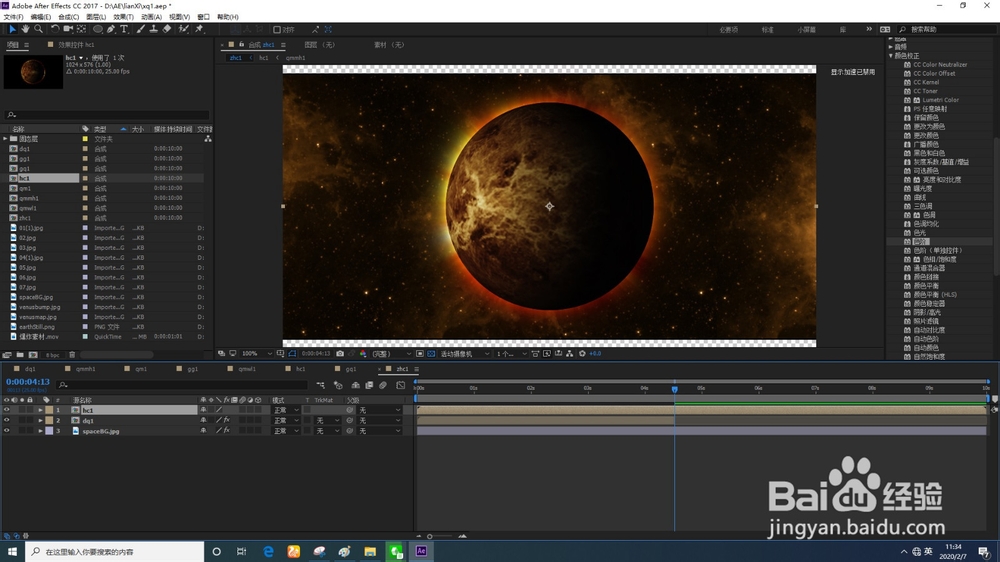Delete selected project item with trash icon
The height and width of the screenshot is (562, 1000).
(72, 355)
